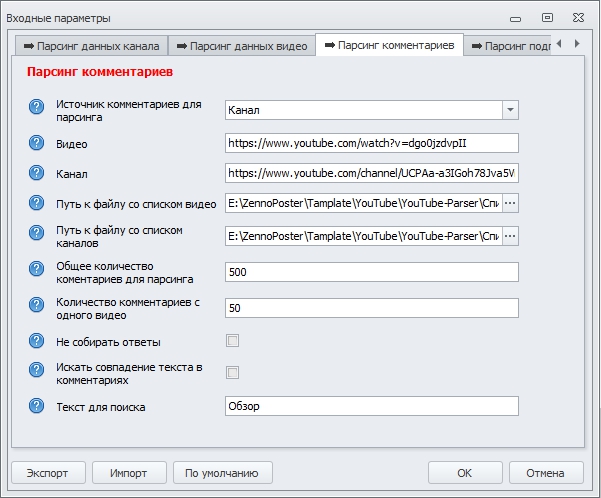Confirm settings with OK button
This screenshot has height=498, width=601.
[x=465, y=472]
